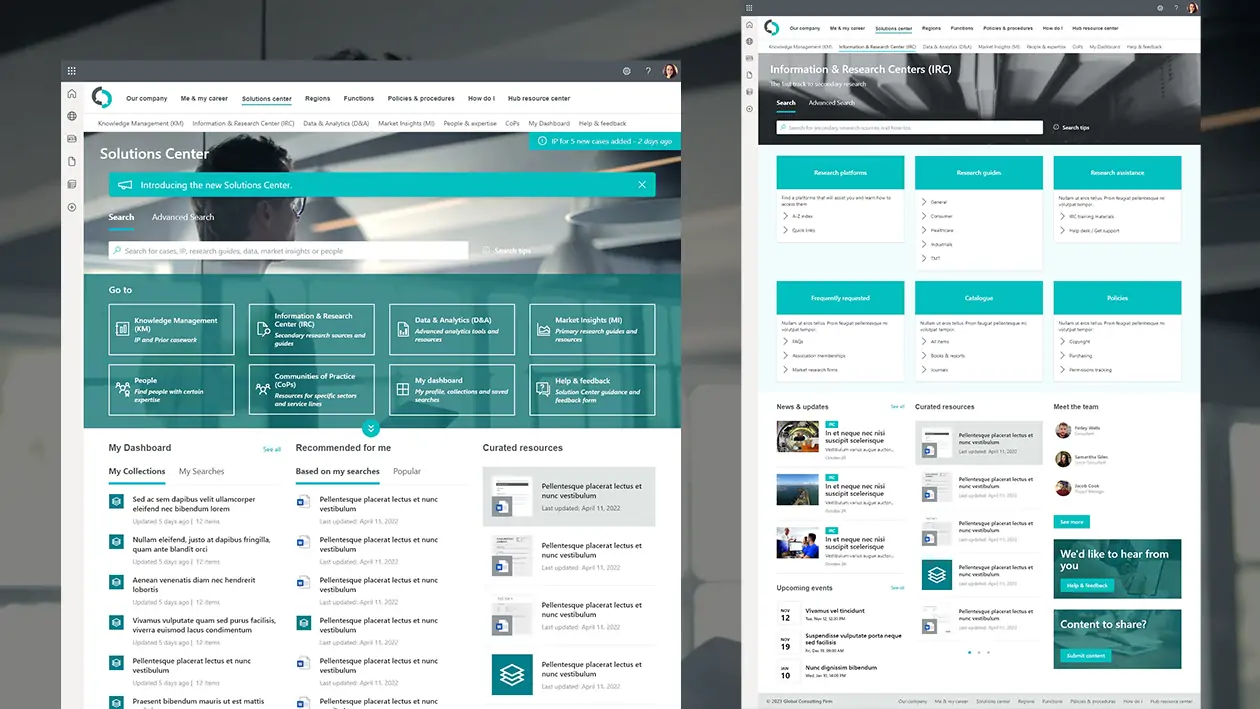
Task: Expand Copyright chevron under Policies
Action: 1062,341
